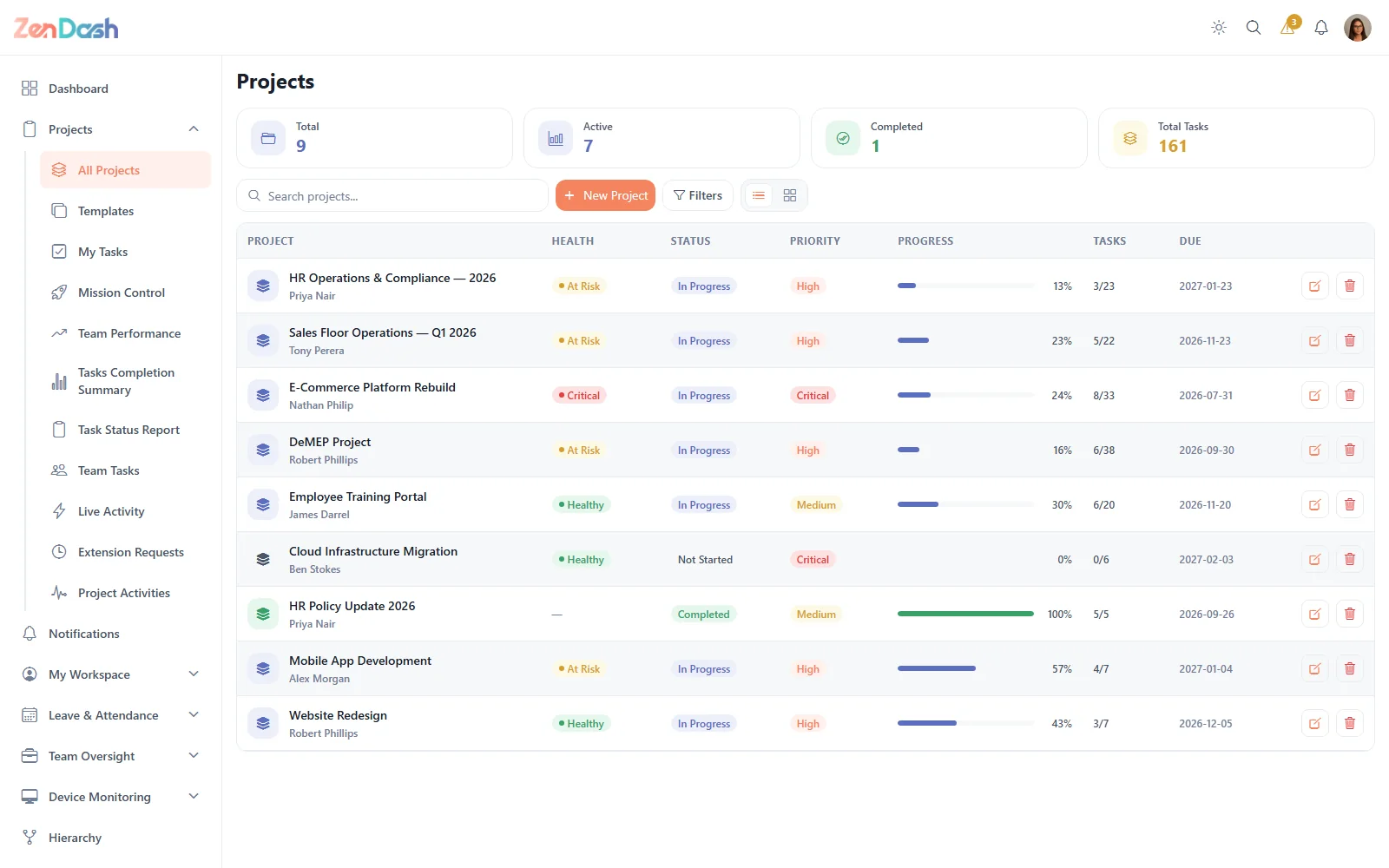Edit the Cloud Infrastructure Migration project
This screenshot has width=1389, height=868.
coord(1315,559)
